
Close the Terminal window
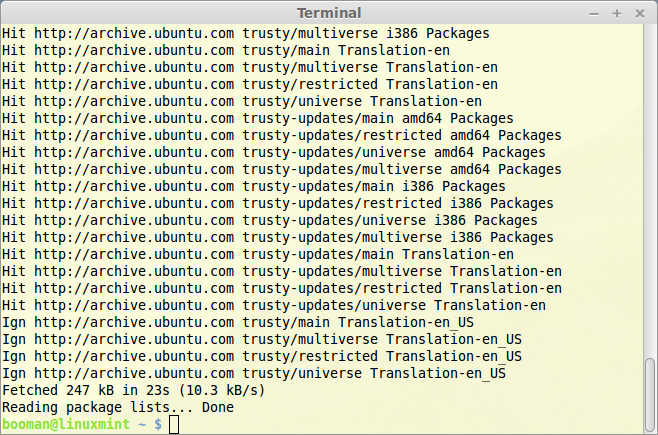[x=640, y=13]
